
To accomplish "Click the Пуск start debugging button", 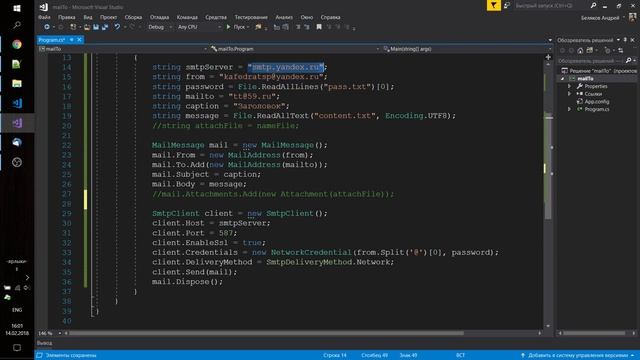I will click(237, 27).
